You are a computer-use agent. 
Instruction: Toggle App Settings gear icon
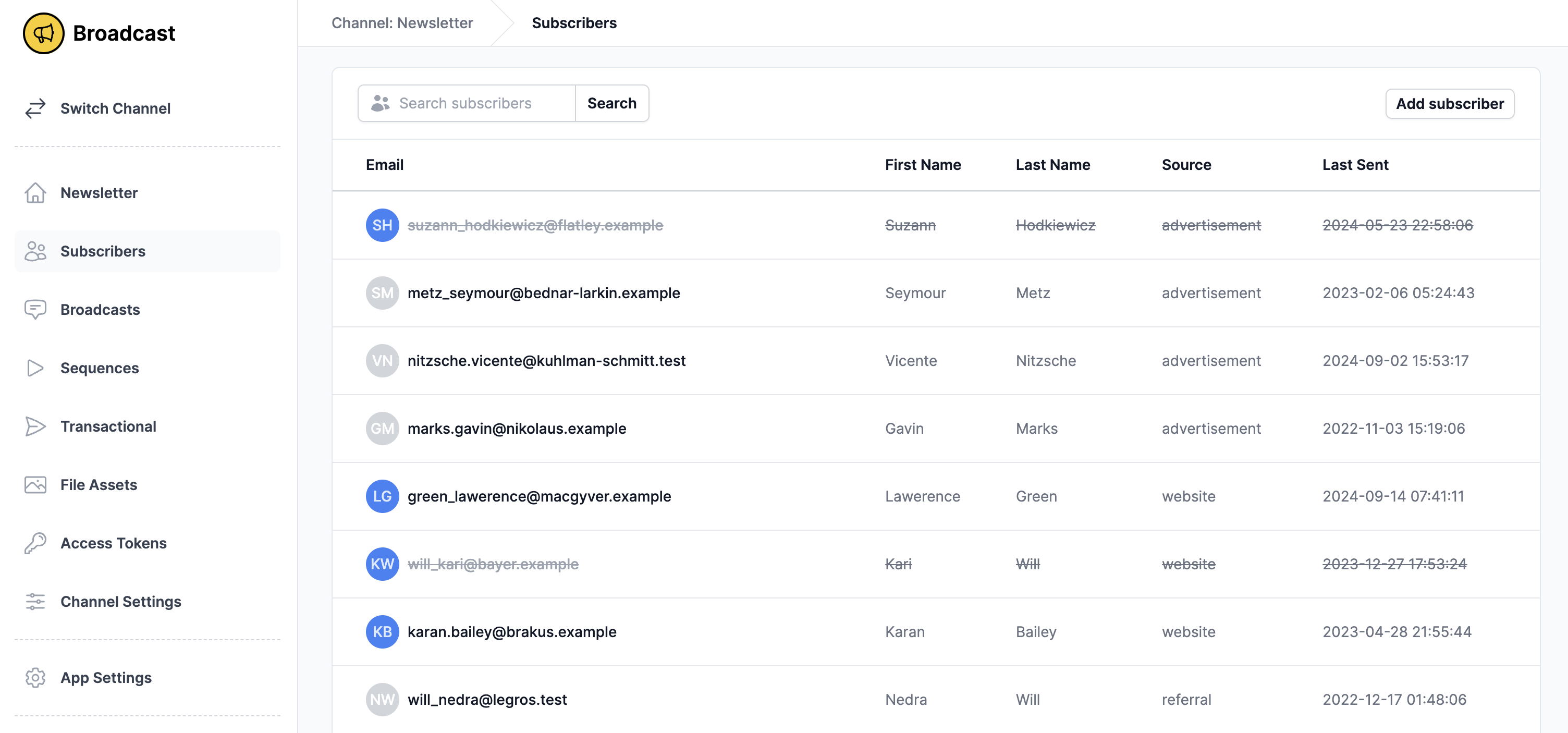click(x=35, y=677)
